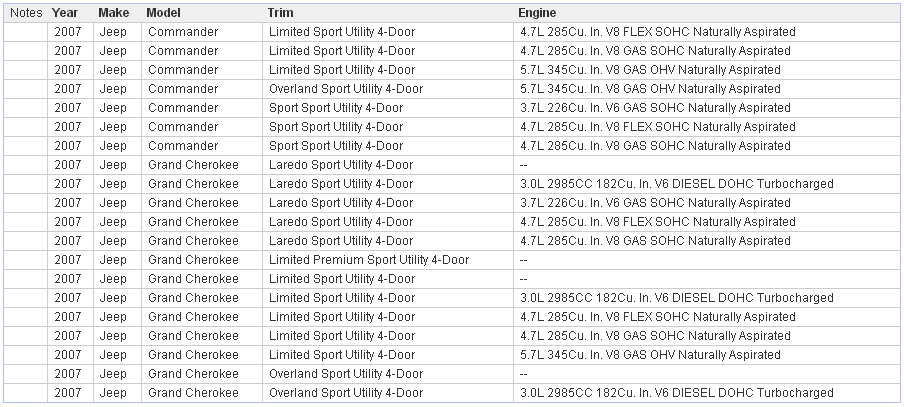Select Commander Overland Sport Utility trim cell
904x407 pixels.
coord(346,89)
